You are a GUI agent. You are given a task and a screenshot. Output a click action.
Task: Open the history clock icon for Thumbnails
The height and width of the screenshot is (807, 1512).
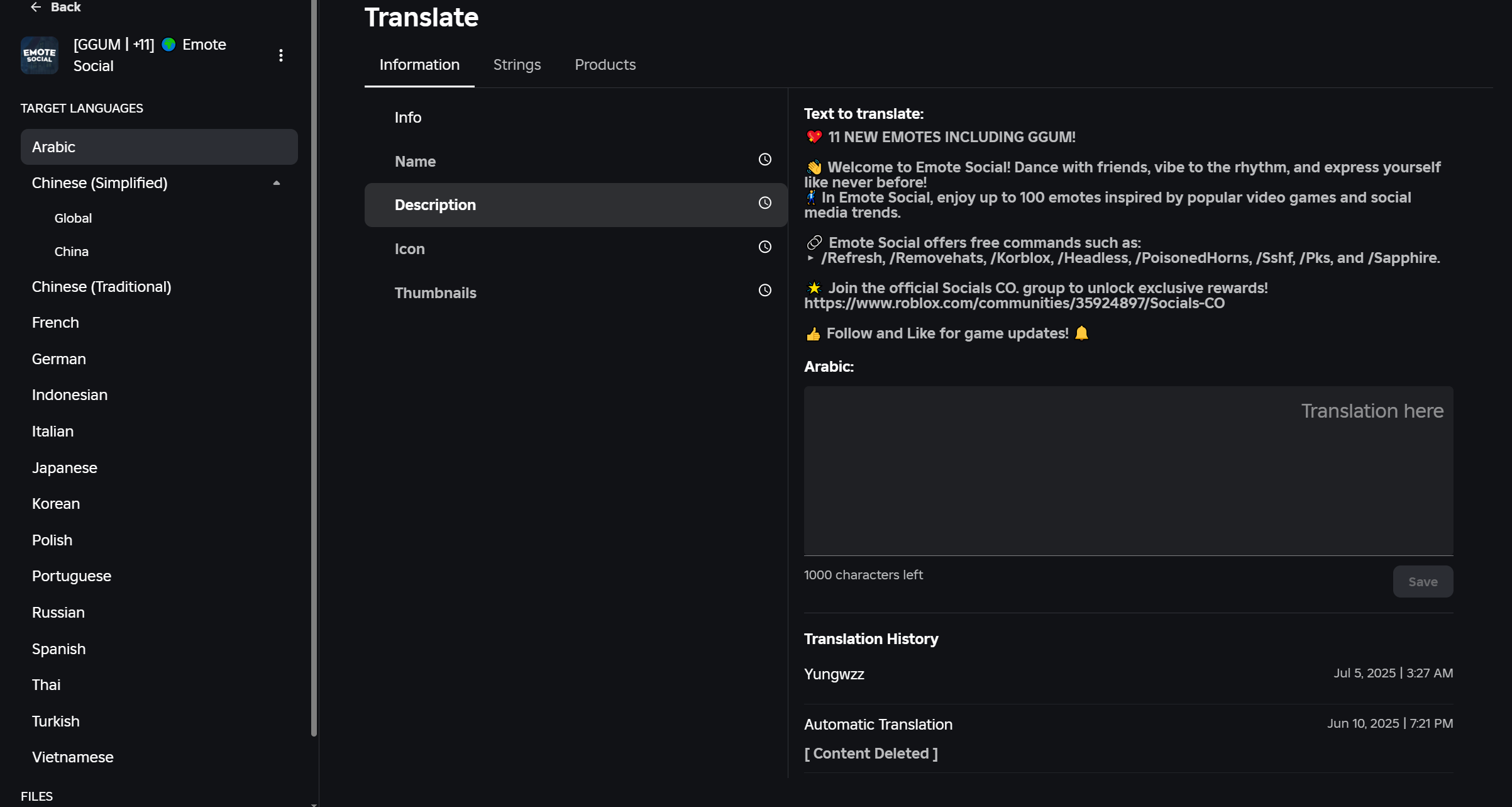click(764, 291)
